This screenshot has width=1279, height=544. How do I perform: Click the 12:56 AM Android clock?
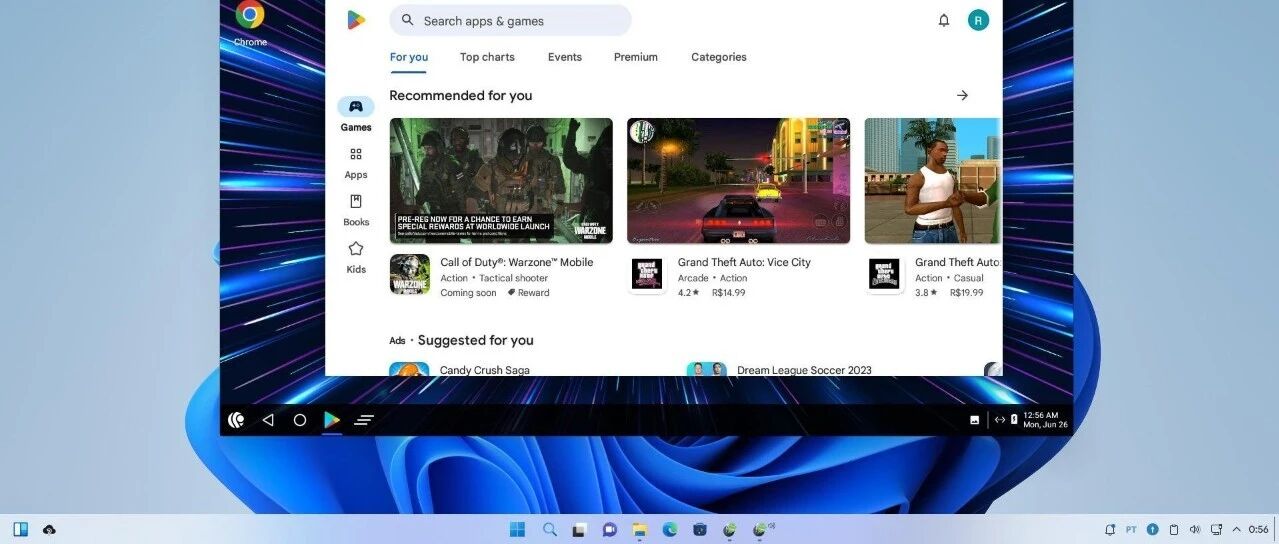[1041, 415]
